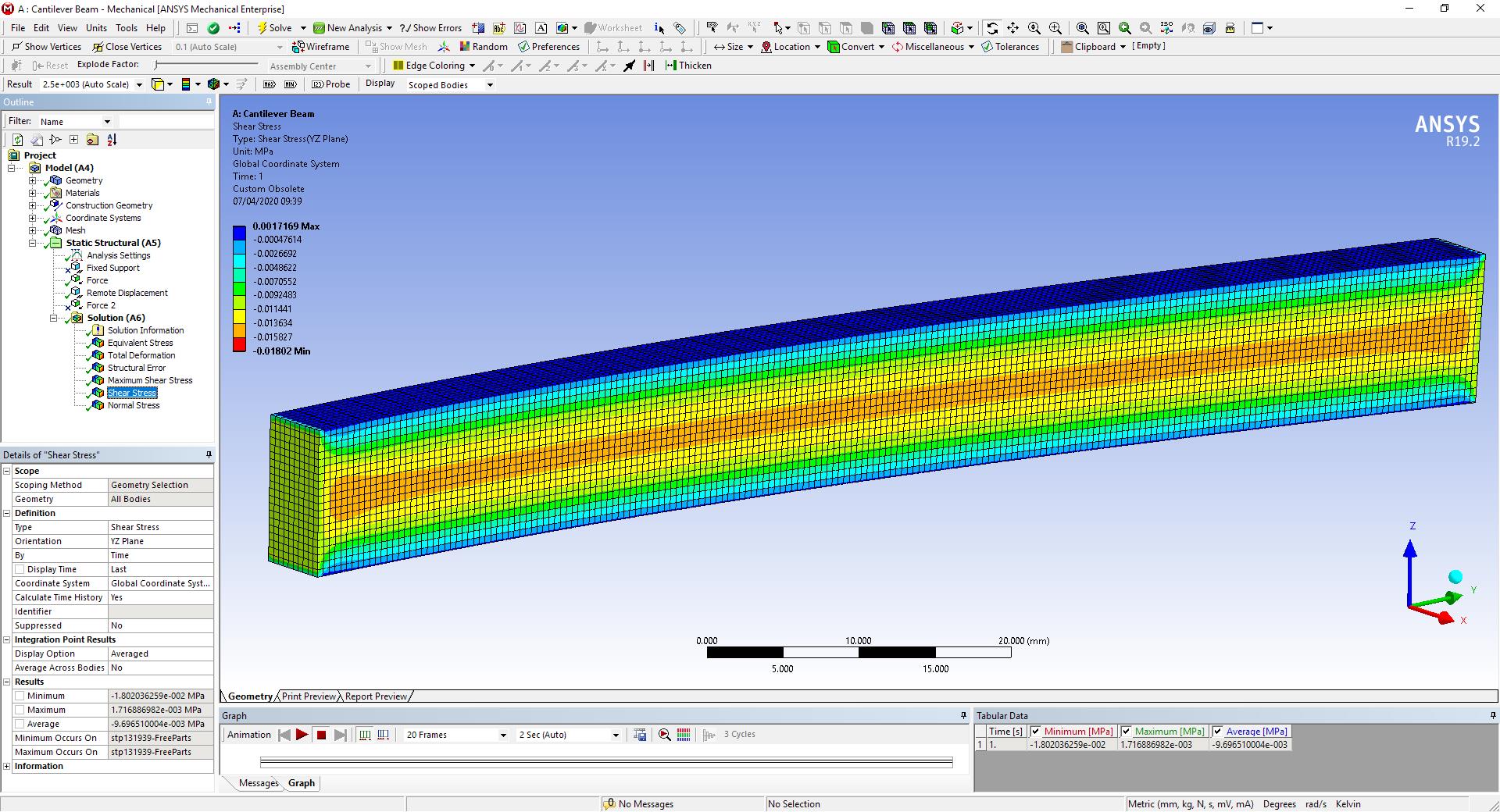Open the New Analysis menu button
1500x812 pixels.
tap(352, 28)
